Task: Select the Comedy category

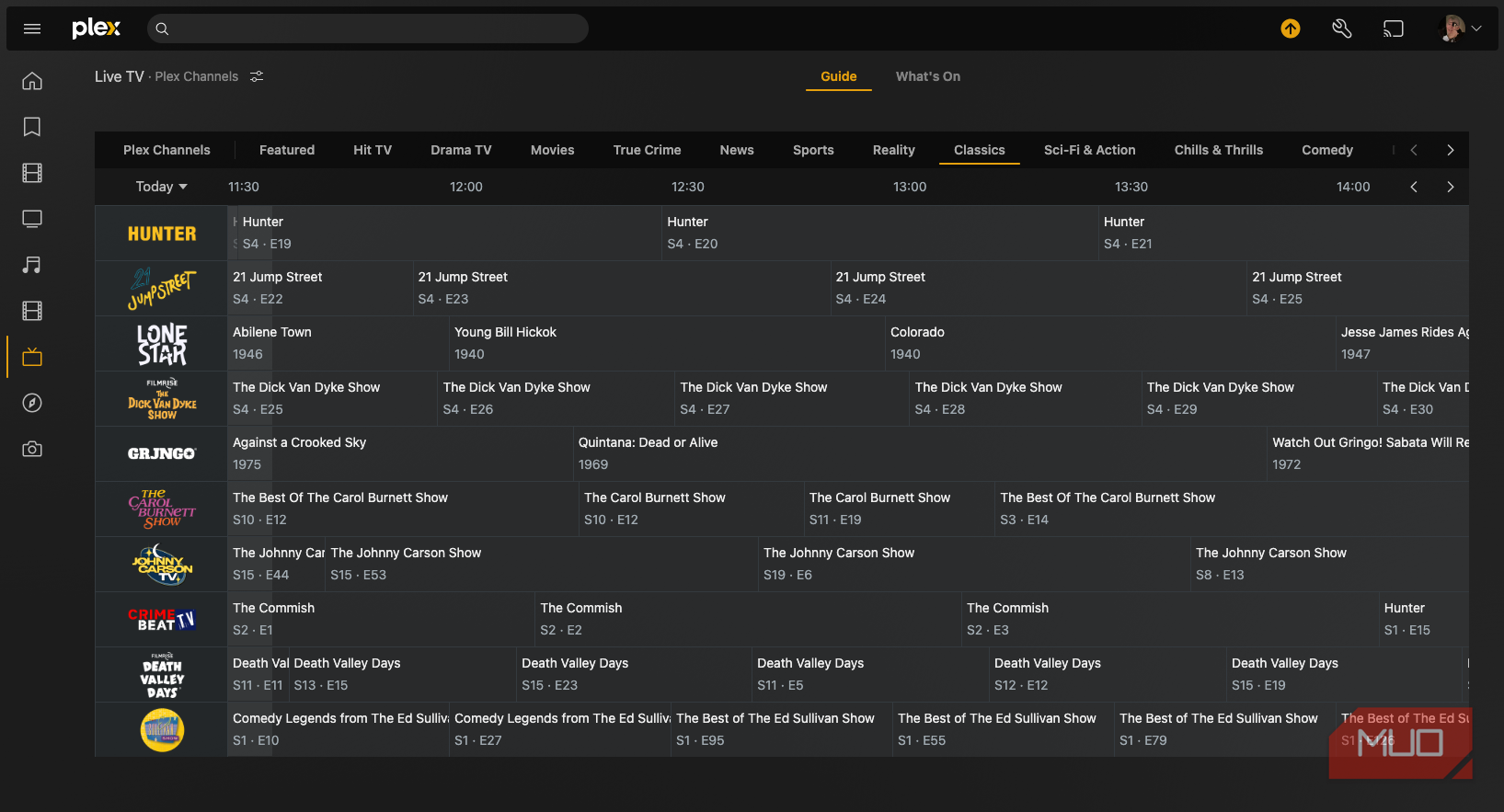Action: point(1327,150)
